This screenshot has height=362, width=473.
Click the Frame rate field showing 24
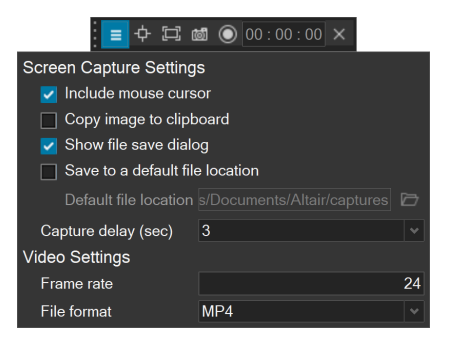[x=311, y=284]
